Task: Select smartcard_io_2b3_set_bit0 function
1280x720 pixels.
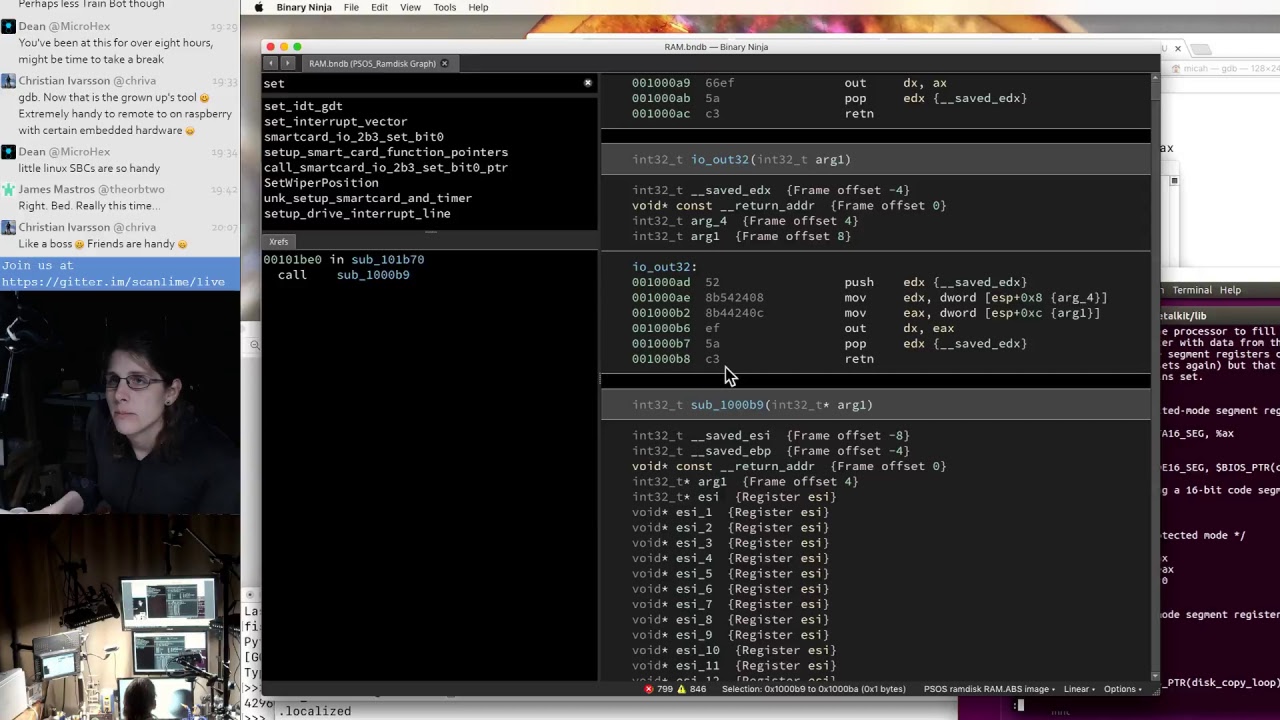Action: [354, 137]
